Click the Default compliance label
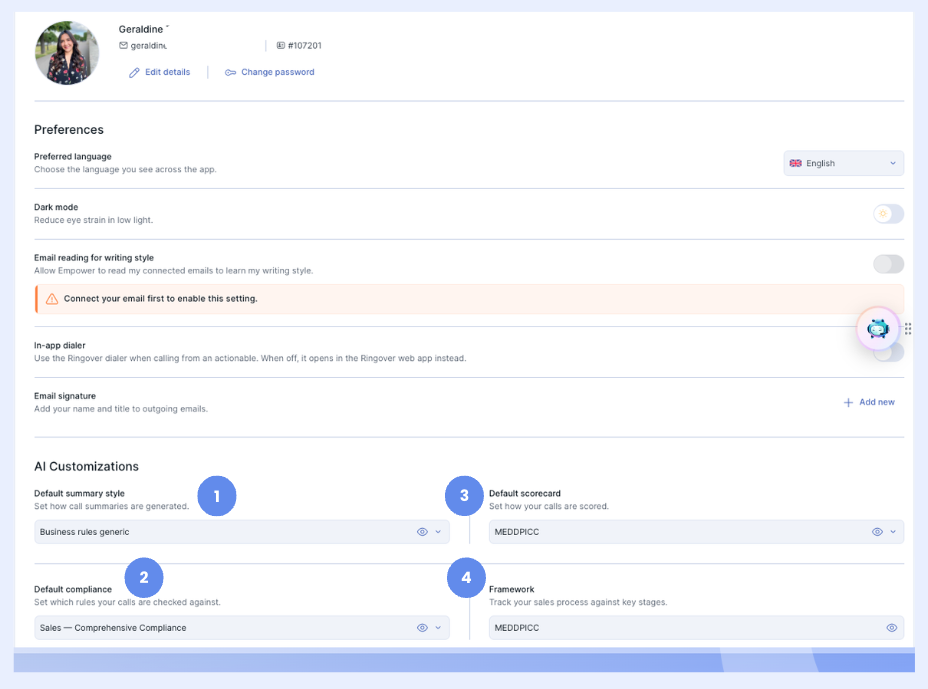The height and width of the screenshot is (689, 928). click(x=73, y=590)
